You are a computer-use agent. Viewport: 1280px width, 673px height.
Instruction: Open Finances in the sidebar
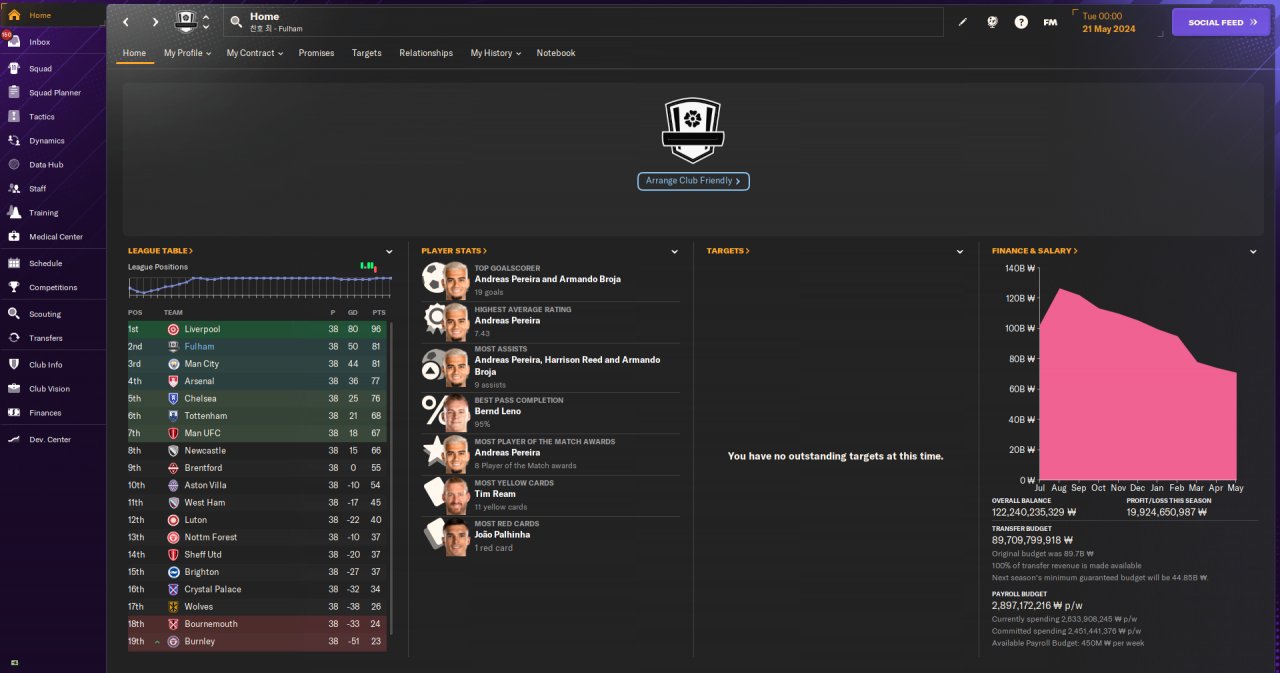pyautogui.click(x=53, y=413)
